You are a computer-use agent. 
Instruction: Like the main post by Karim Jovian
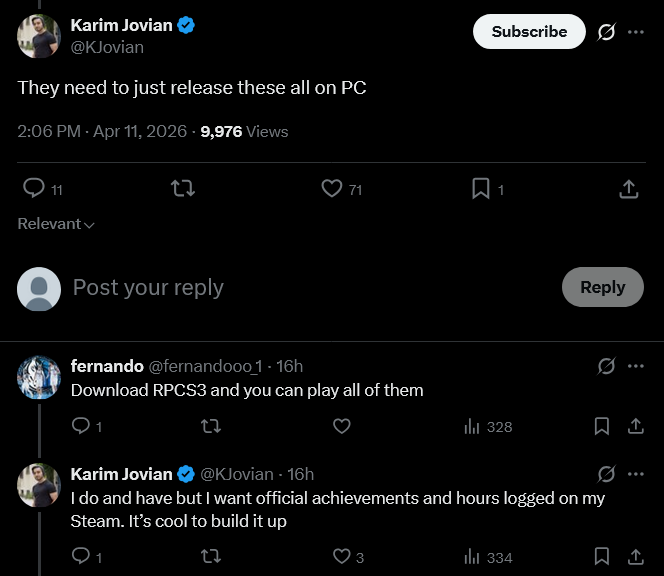coord(332,188)
